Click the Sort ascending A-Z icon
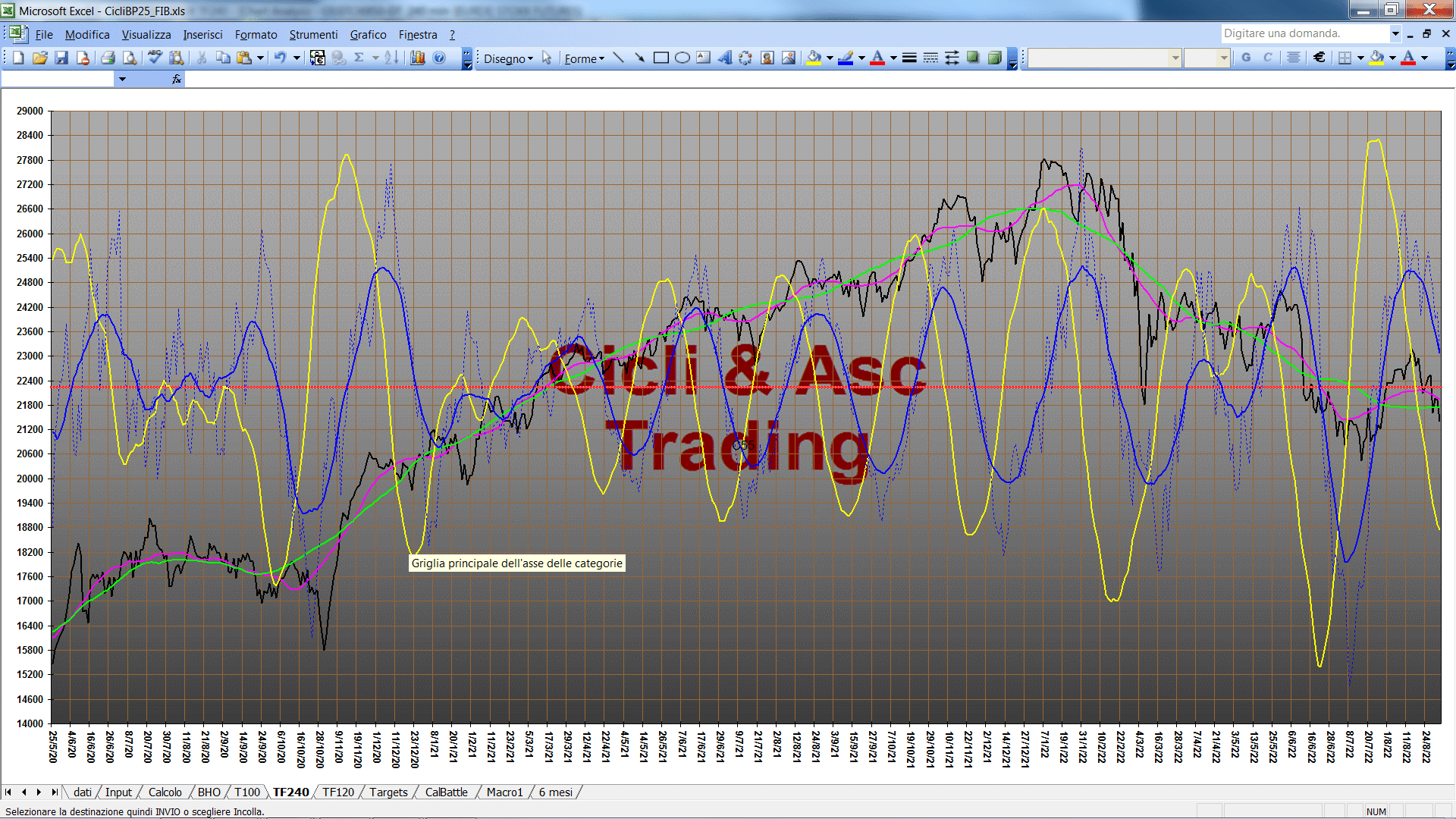1456x819 pixels. click(x=391, y=58)
